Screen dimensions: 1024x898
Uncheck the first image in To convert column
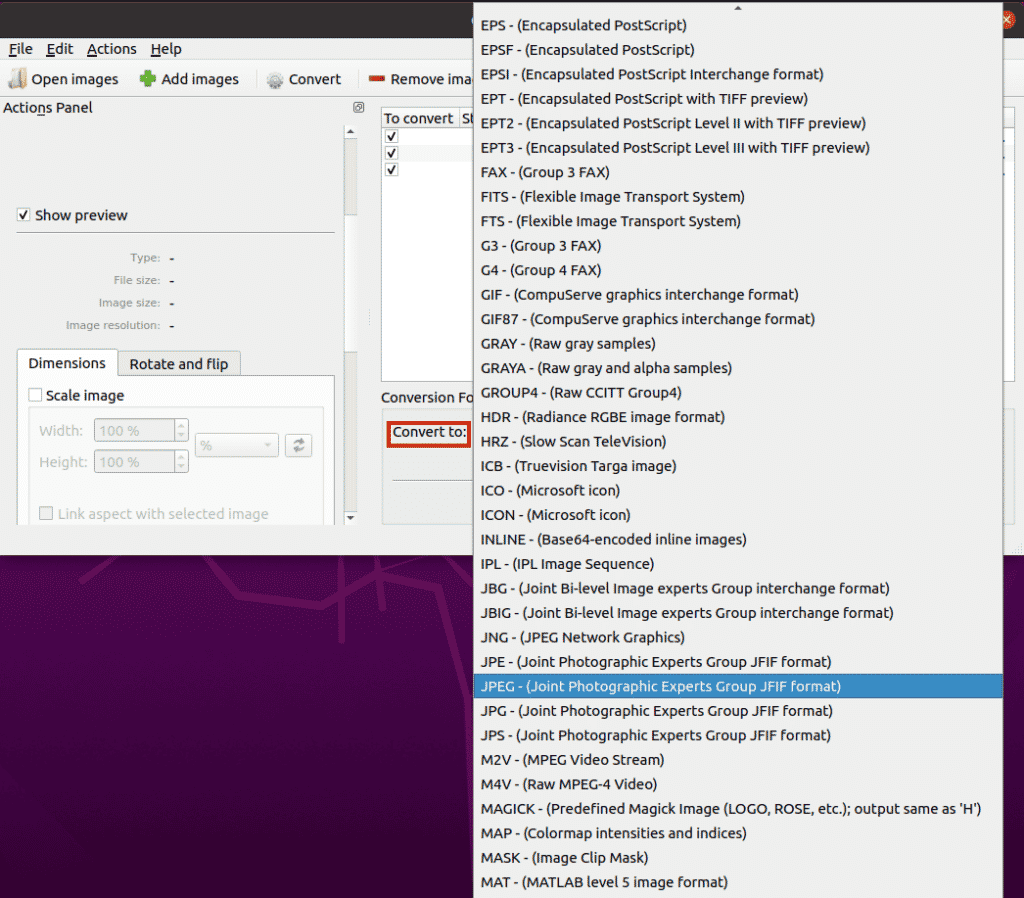point(390,135)
